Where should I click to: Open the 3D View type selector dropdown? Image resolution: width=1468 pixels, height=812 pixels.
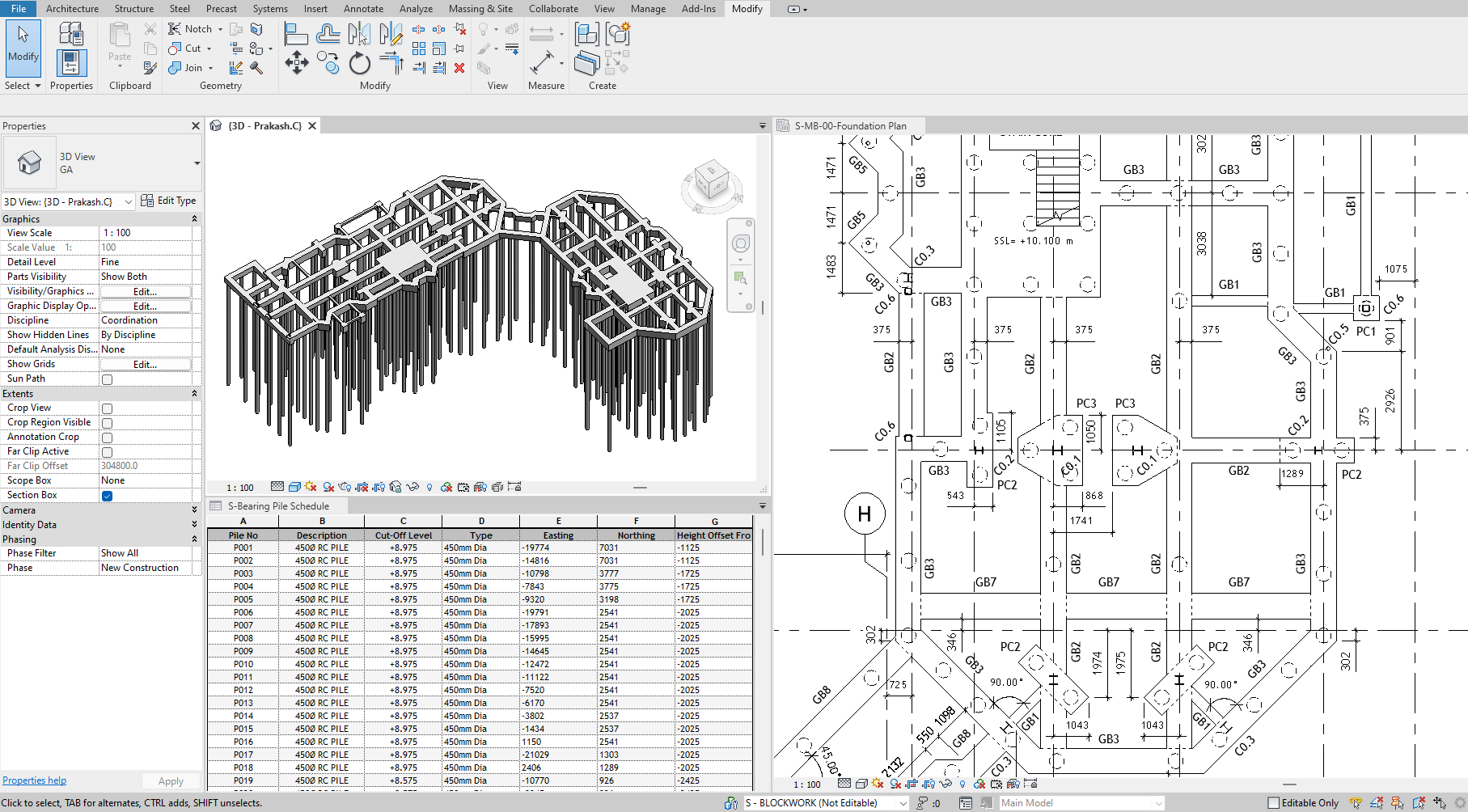point(197,163)
